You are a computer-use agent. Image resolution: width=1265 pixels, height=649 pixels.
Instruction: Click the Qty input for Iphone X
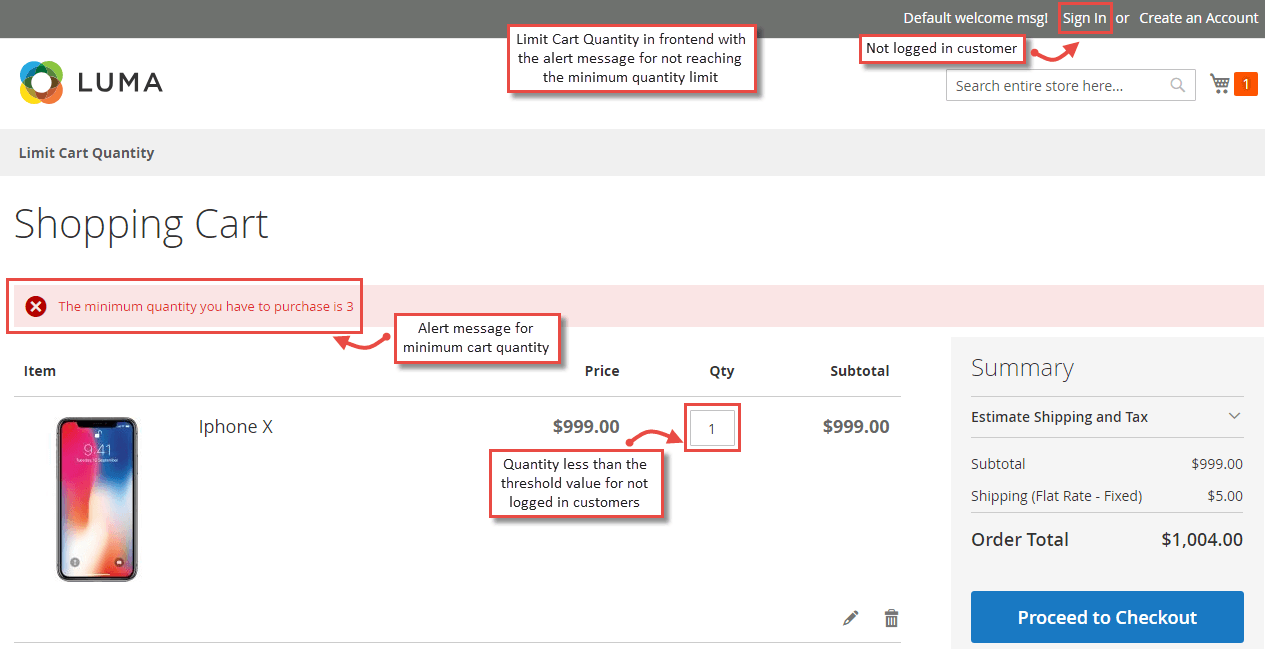[712, 428]
